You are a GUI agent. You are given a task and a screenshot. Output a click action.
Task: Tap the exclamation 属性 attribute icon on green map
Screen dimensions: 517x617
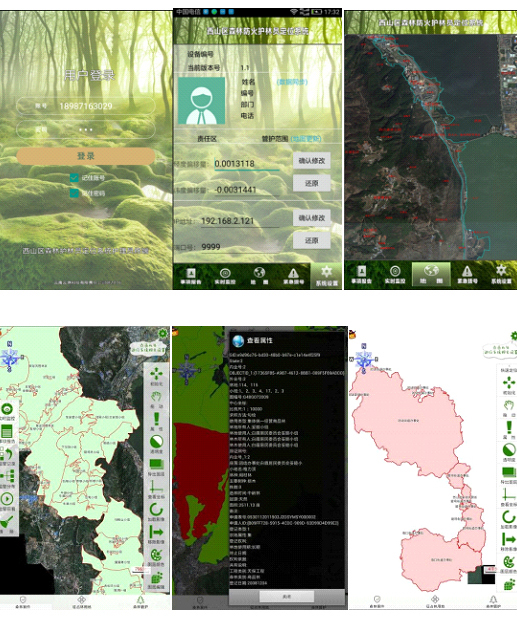[x=156, y=419]
